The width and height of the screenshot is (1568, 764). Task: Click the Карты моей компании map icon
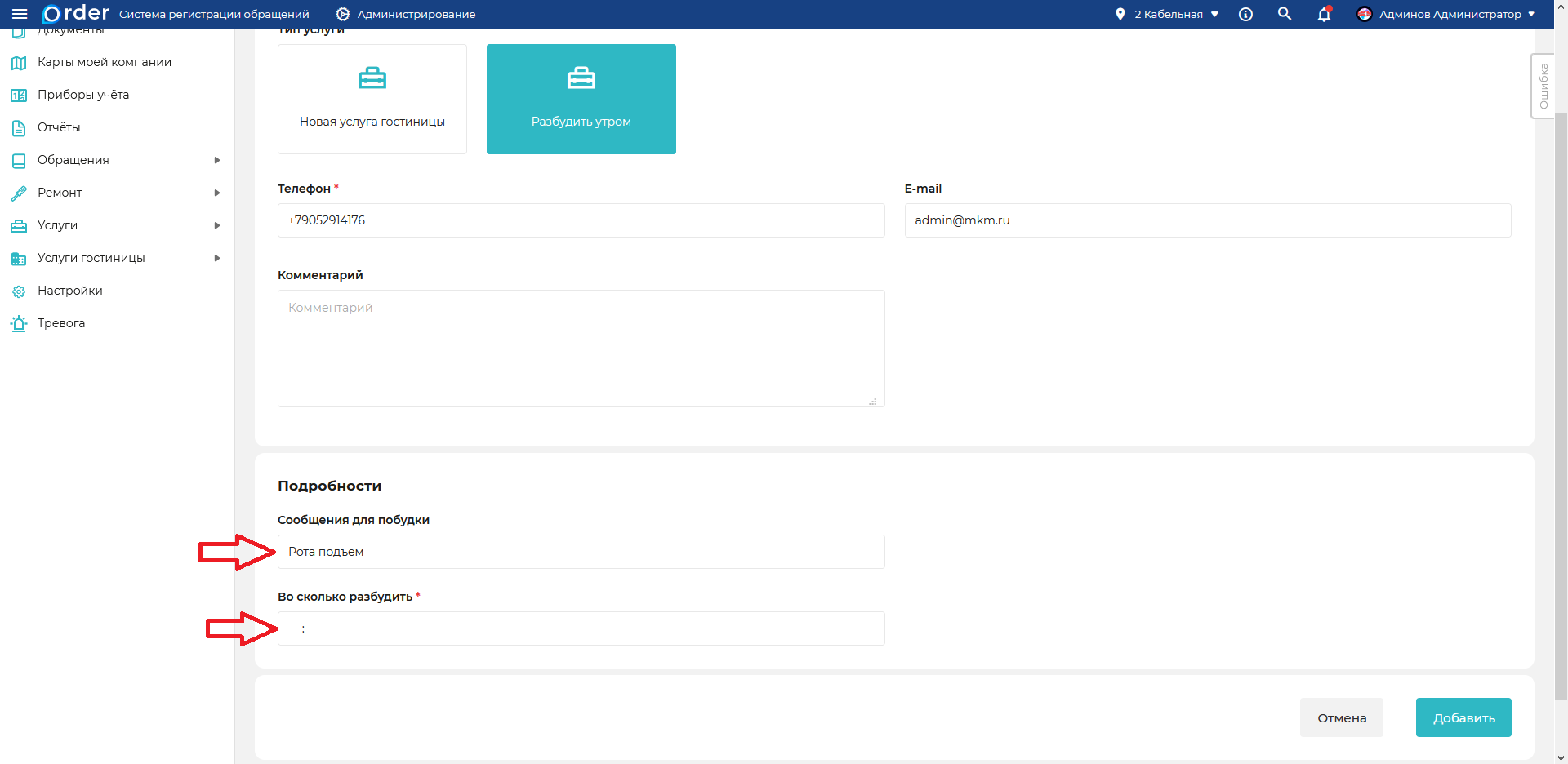19,62
